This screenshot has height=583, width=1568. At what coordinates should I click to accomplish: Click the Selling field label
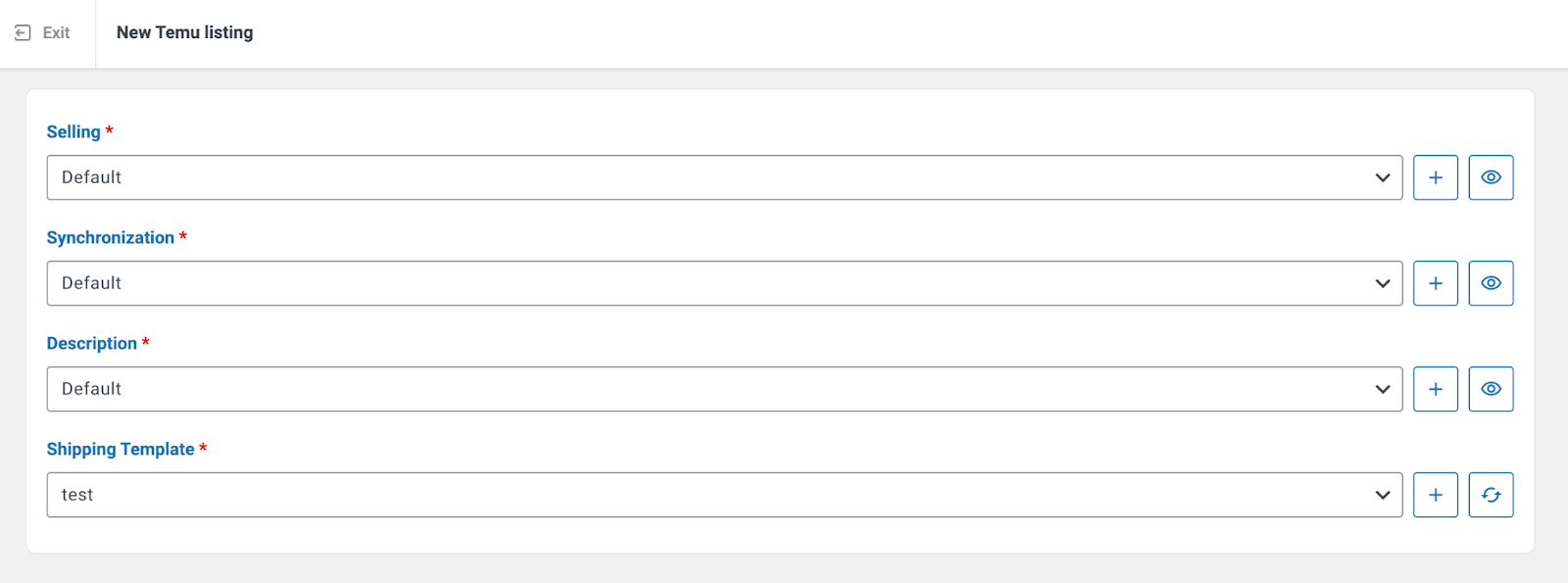73,132
